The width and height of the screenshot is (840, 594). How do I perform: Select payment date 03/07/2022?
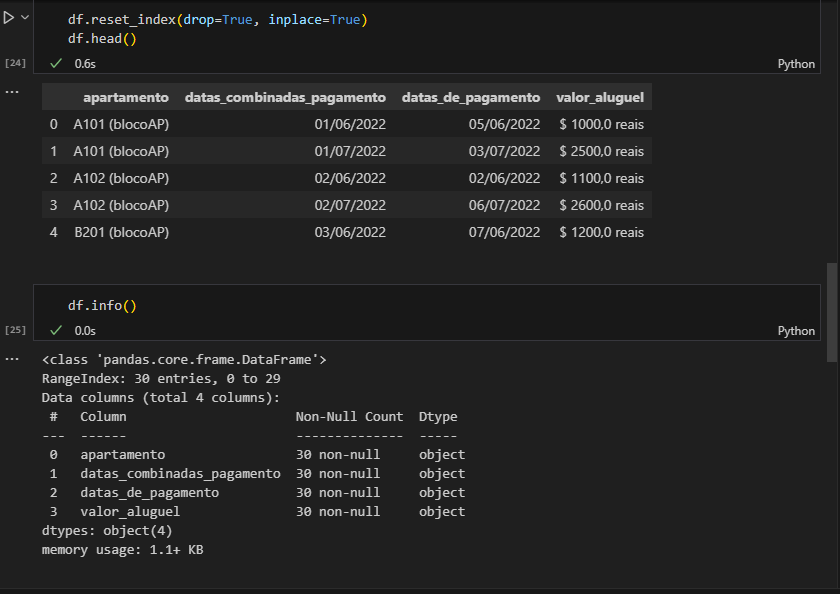click(504, 151)
